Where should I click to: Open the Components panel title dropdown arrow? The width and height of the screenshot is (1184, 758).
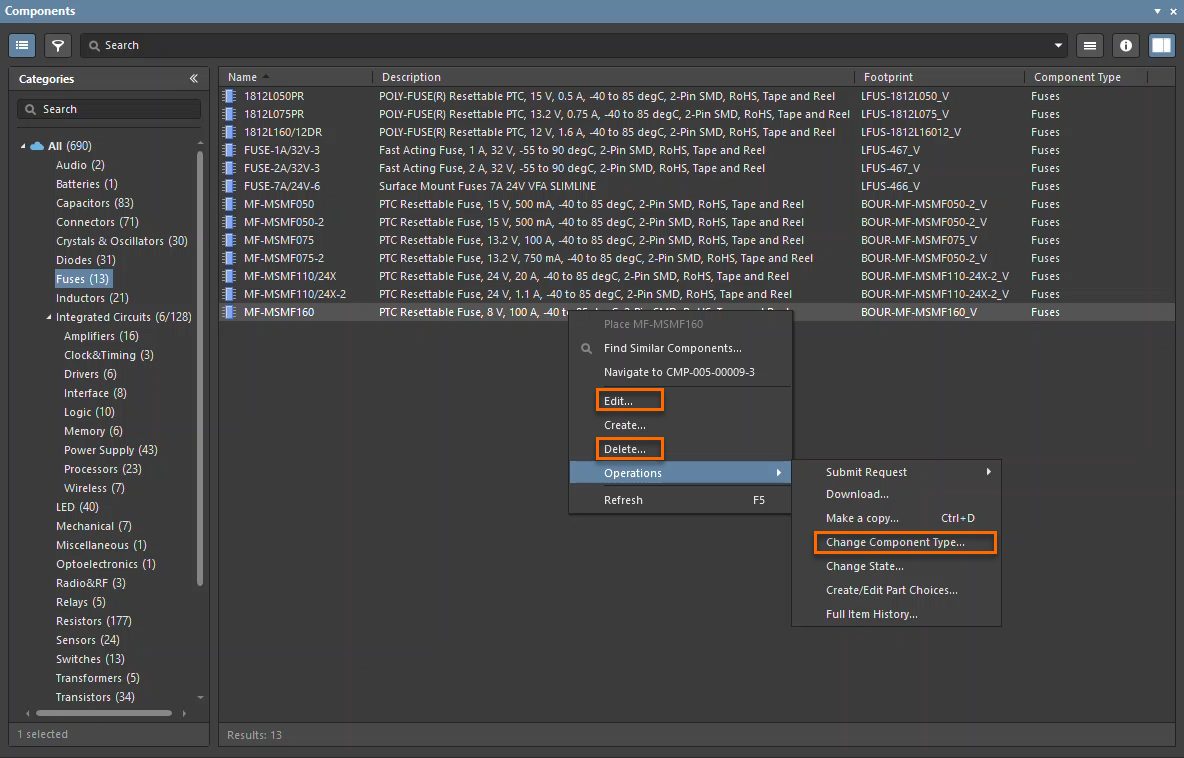[1157, 11]
